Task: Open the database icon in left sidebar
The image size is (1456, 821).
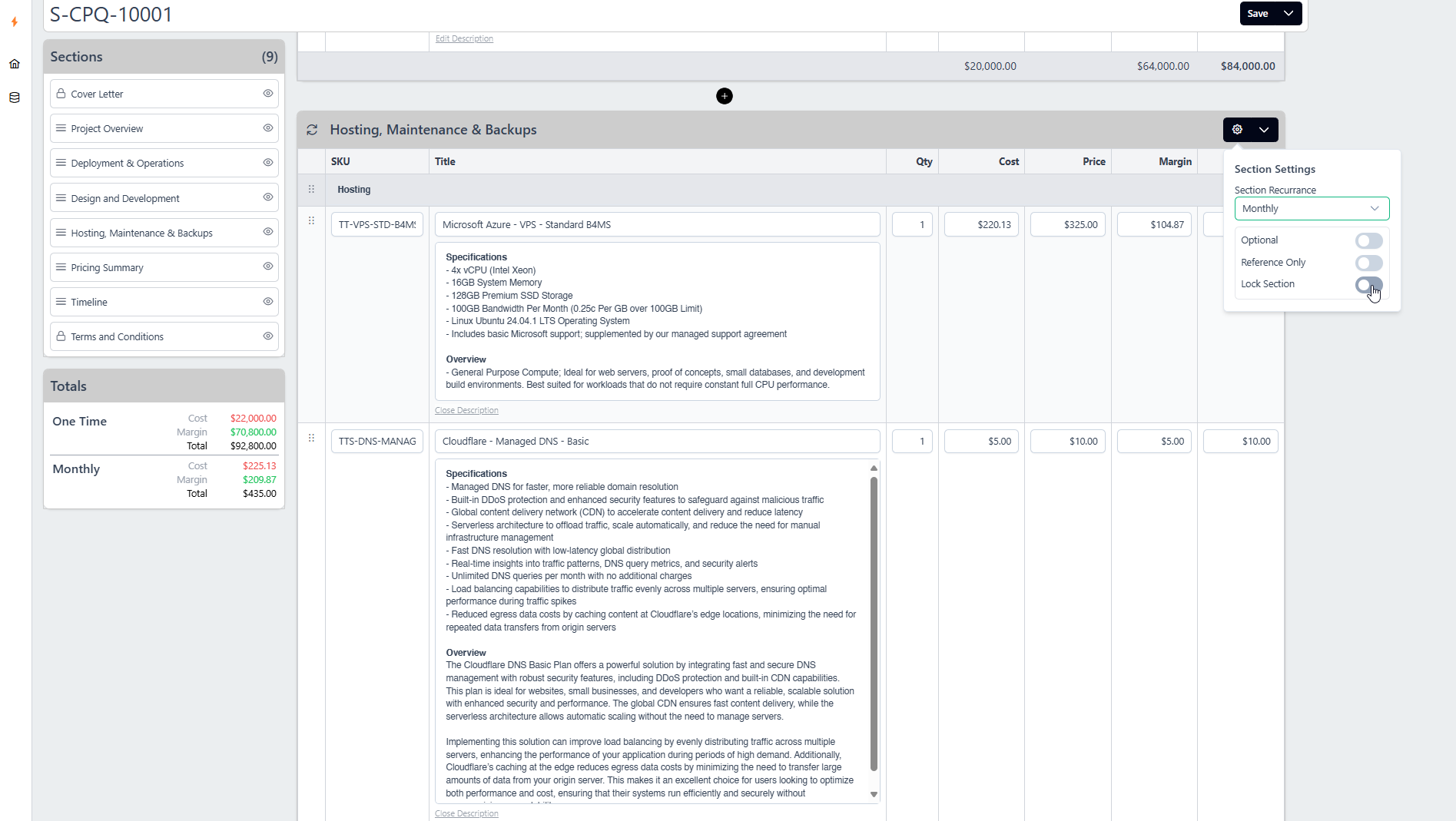Action: pos(15,98)
